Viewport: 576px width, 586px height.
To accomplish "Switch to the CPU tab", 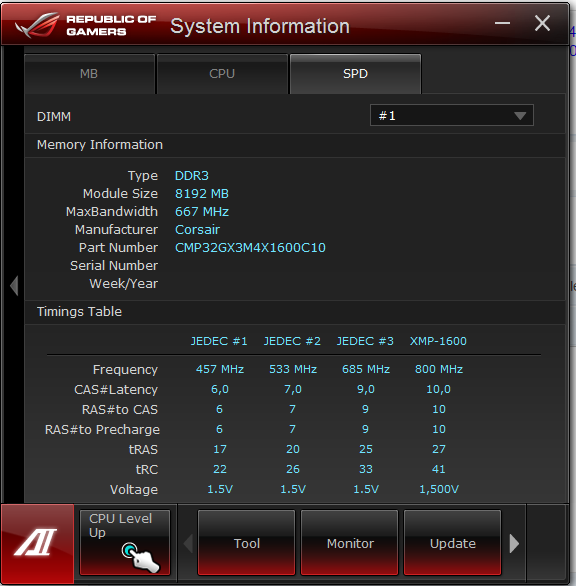I will pos(222,74).
